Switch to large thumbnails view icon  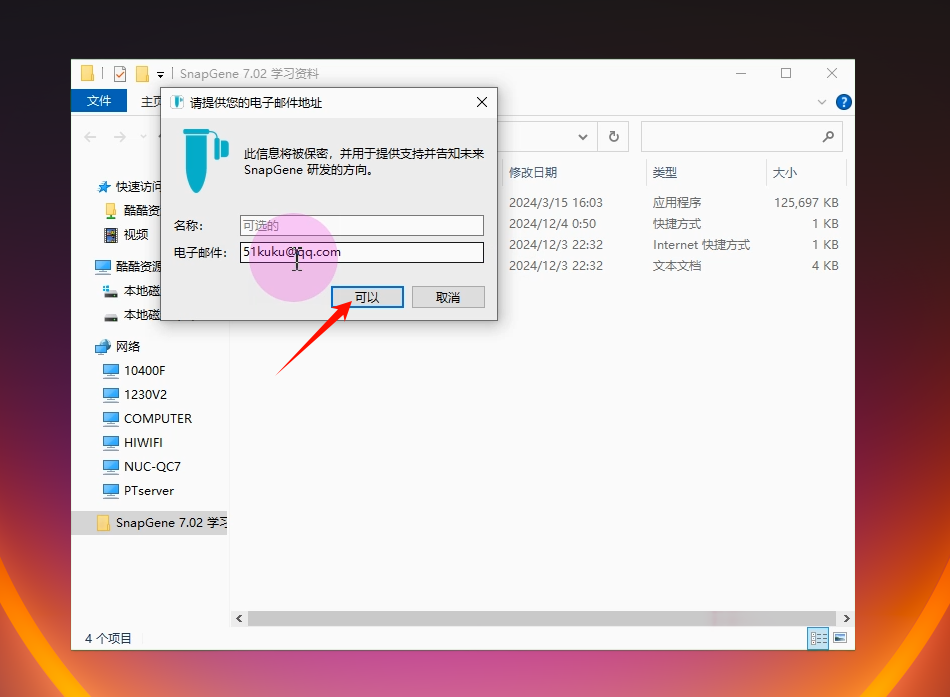click(840, 638)
